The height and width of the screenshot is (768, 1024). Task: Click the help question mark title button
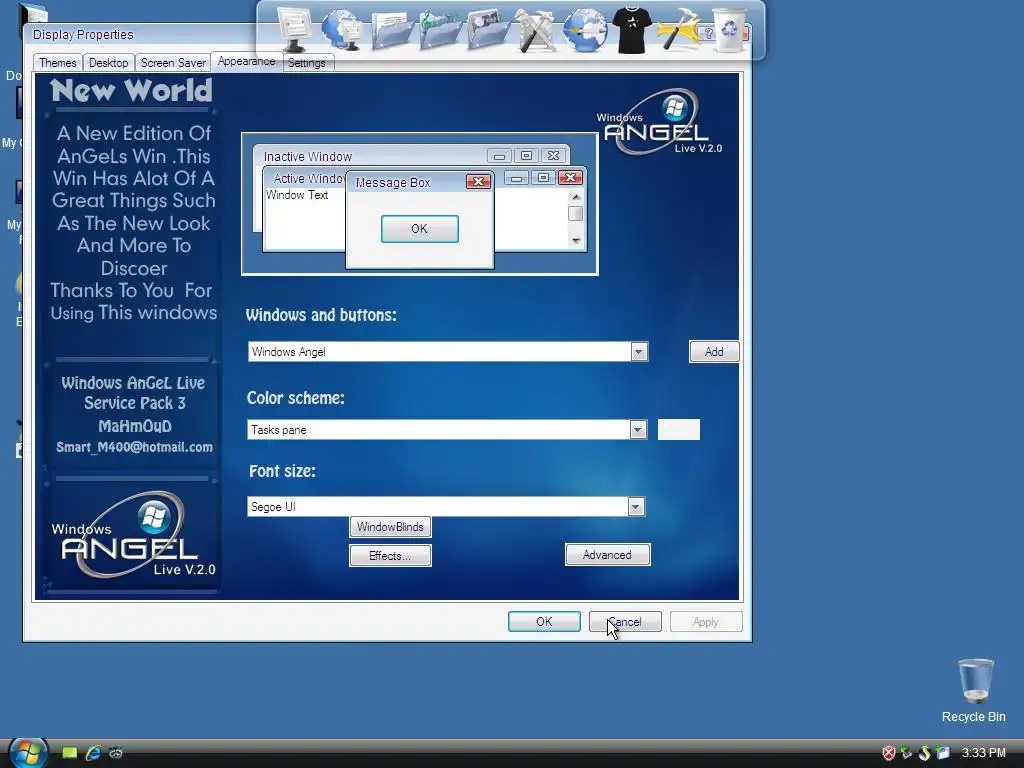pos(708,33)
